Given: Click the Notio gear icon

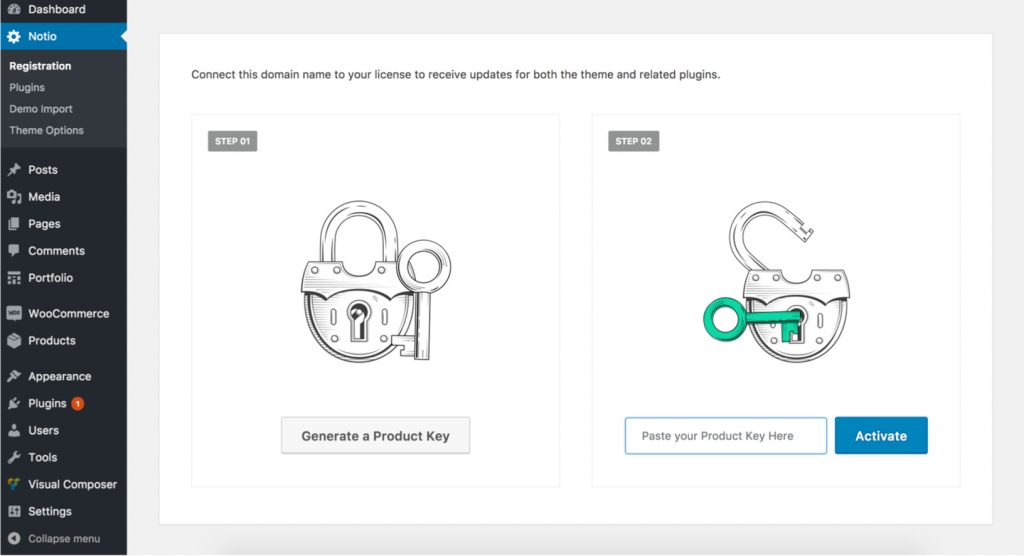Looking at the screenshot, I should click(x=14, y=37).
